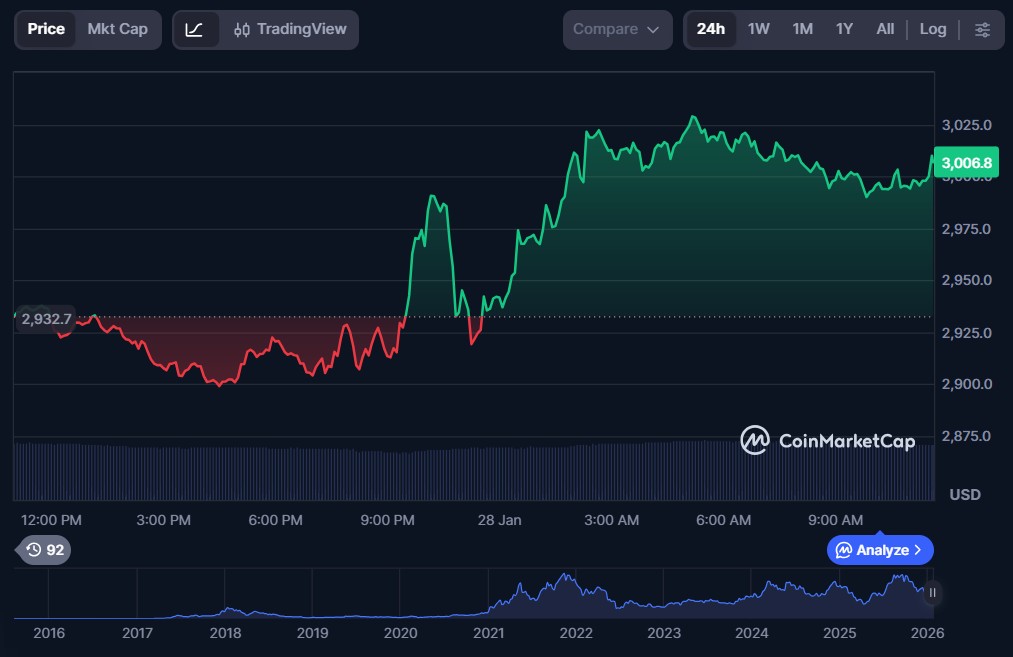Click the CoinMarketCap logo watermark

[x=827, y=440]
